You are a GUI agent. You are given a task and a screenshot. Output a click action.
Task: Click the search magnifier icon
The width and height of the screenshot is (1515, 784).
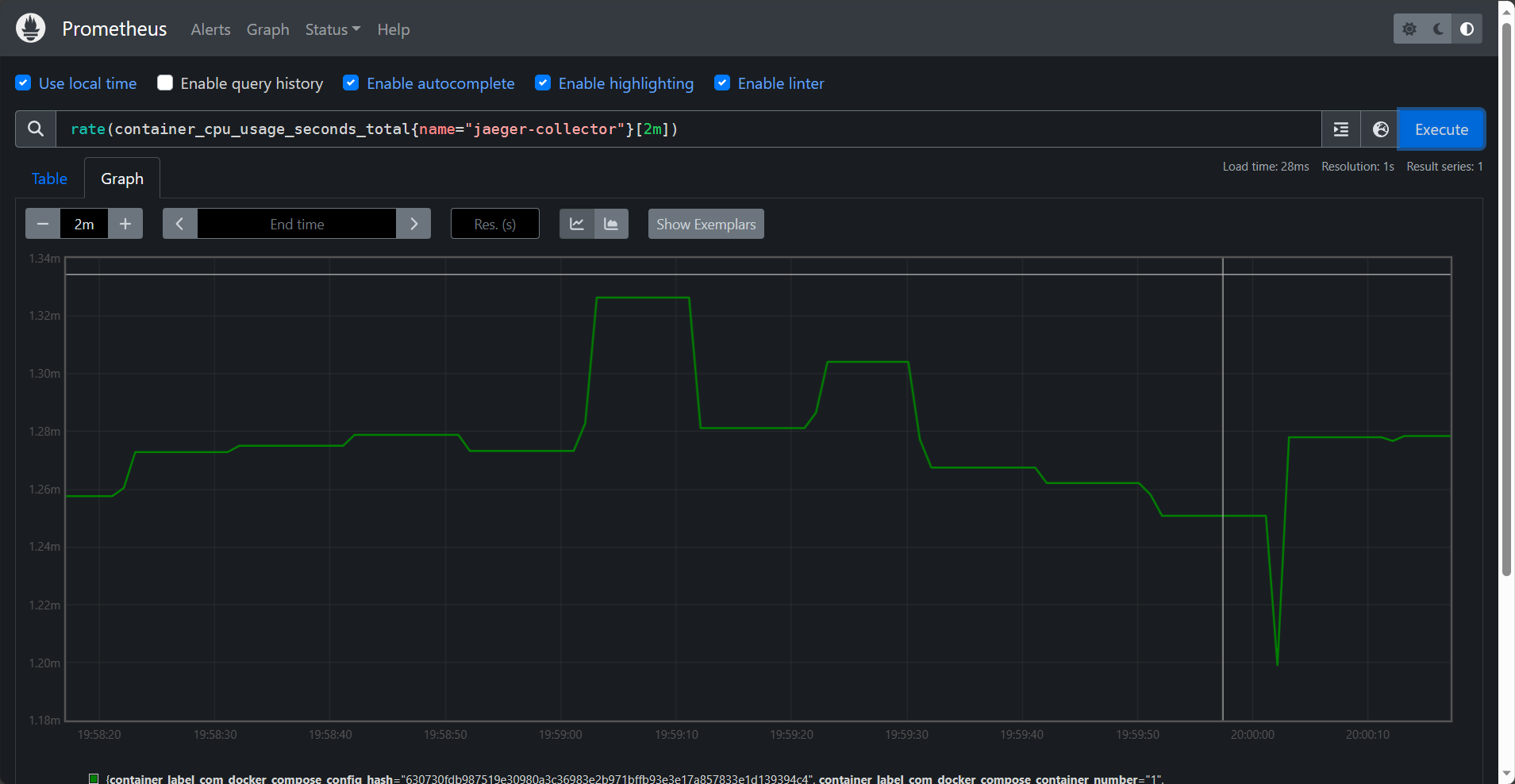[36, 129]
